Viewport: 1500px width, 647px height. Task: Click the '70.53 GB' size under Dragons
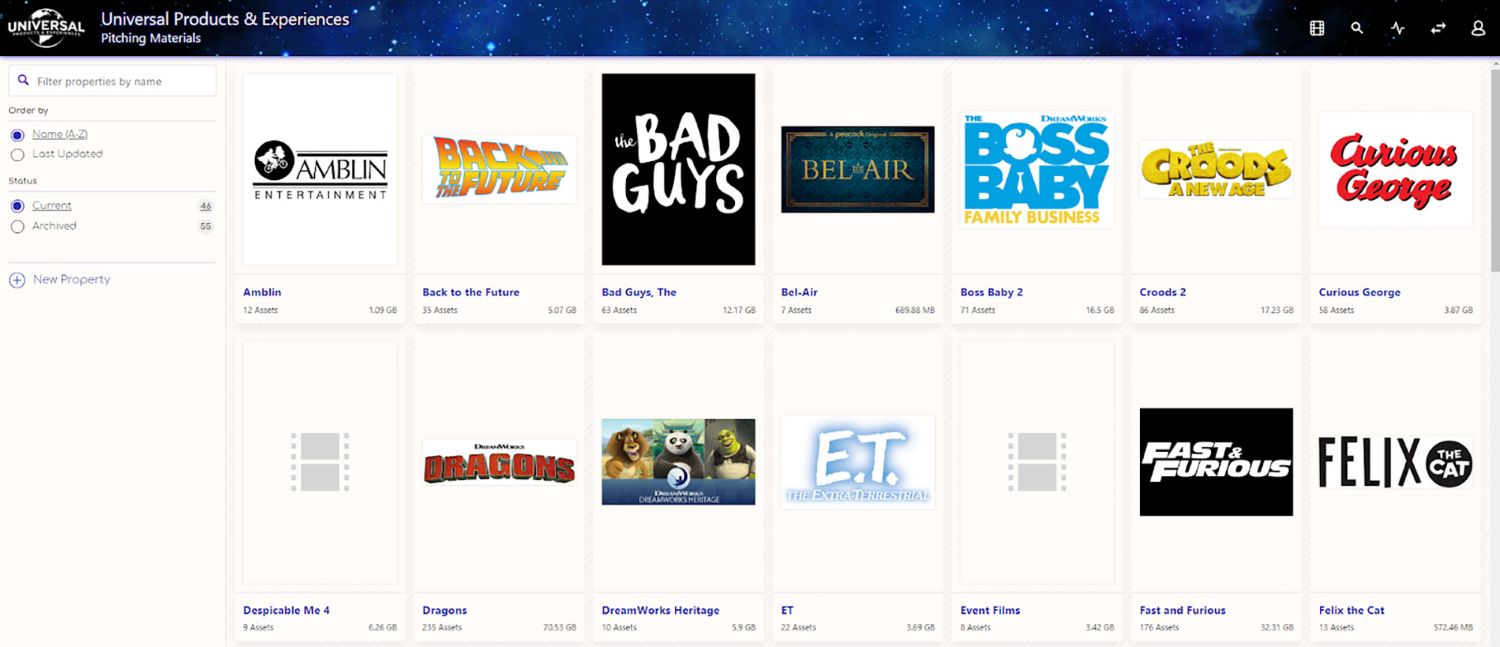pos(560,628)
